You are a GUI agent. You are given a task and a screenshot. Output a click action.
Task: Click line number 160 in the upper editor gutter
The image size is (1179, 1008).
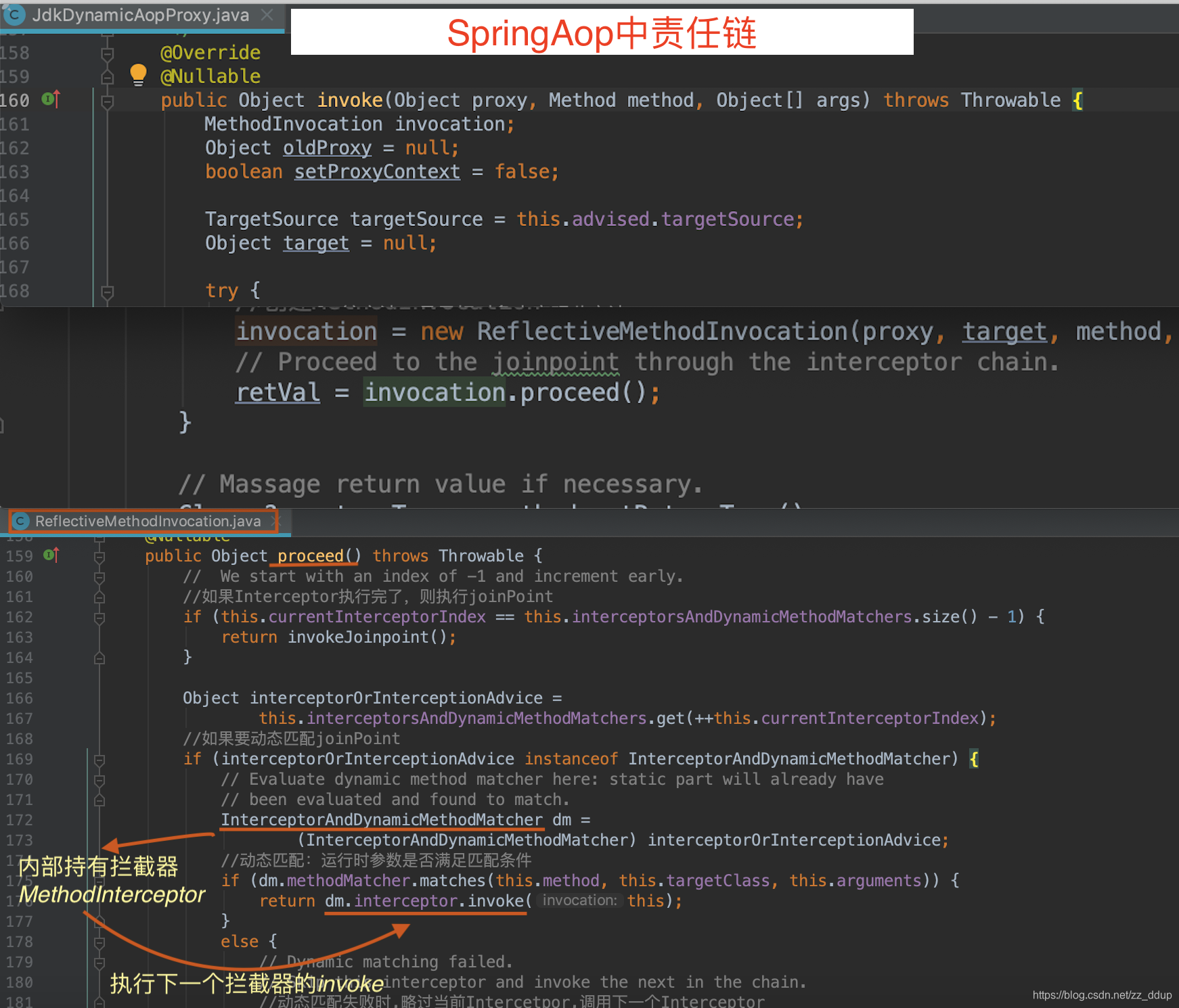(15, 100)
